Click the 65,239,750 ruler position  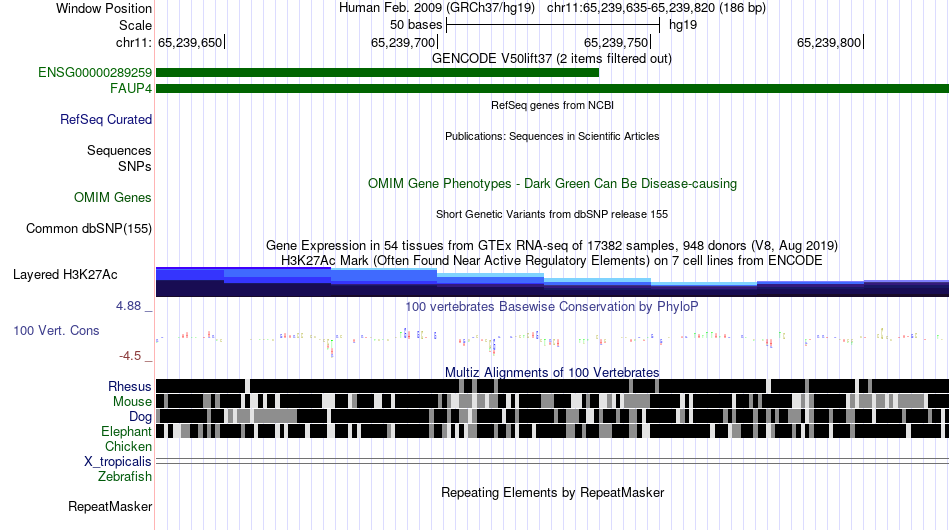click(x=616, y=42)
